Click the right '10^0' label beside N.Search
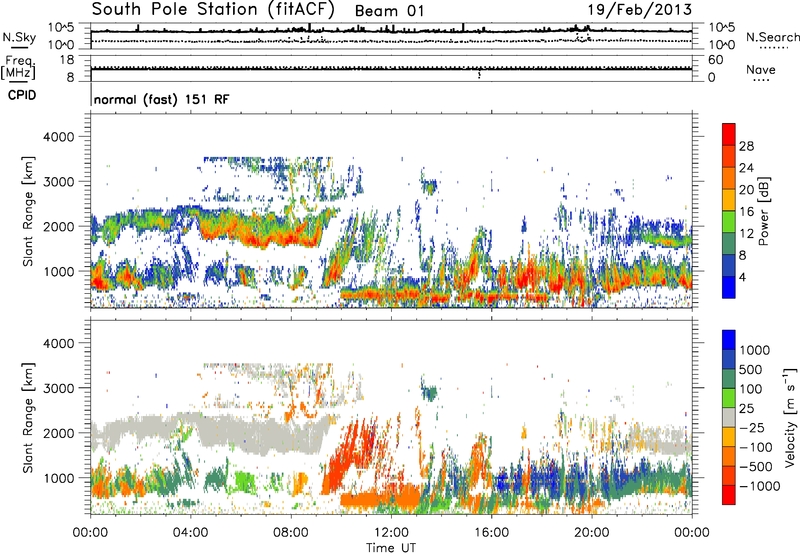Viewport: 800px width, 554px height. [722, 45]
